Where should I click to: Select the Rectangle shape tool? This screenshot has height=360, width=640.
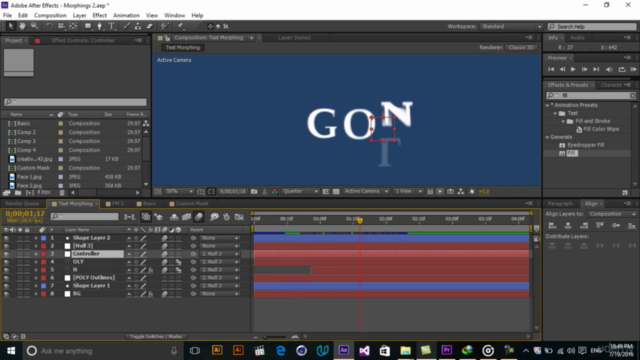[x=88, y=26]
